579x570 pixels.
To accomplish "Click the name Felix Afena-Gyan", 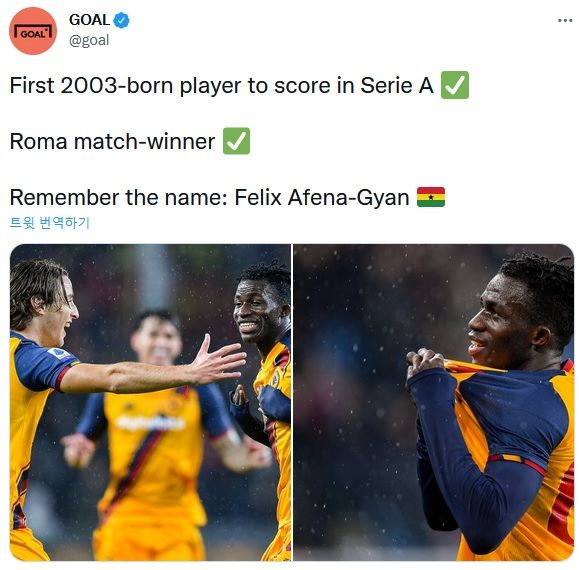I will coord(322,198).
